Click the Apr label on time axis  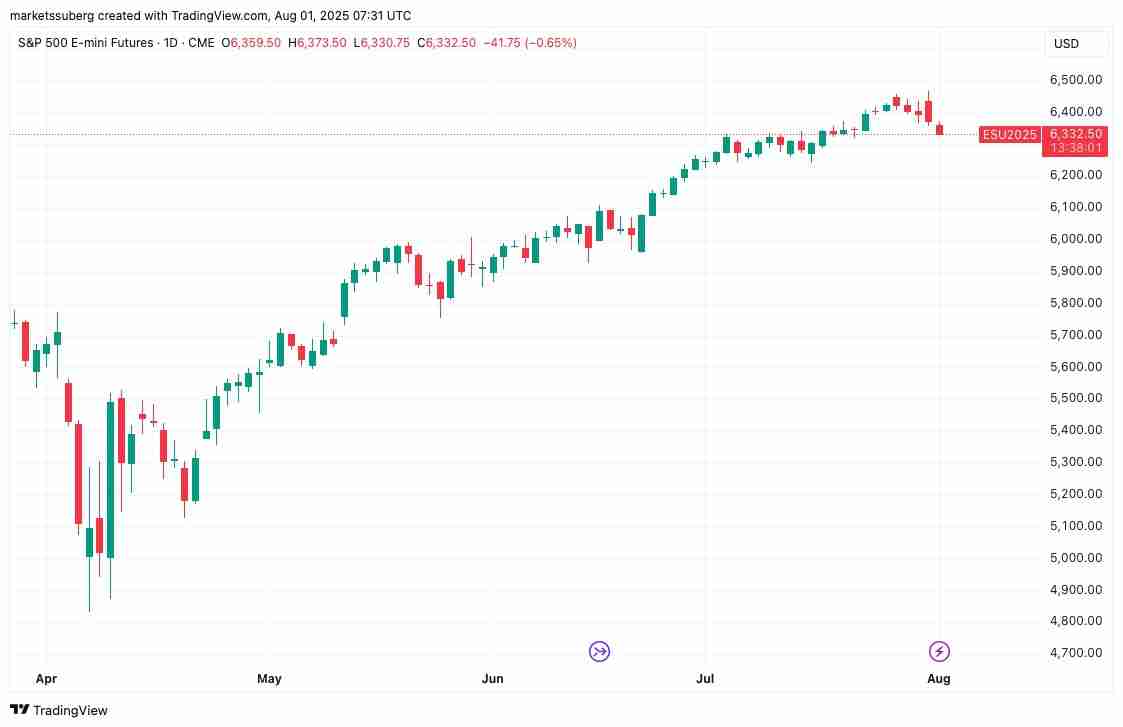(45, 679)
